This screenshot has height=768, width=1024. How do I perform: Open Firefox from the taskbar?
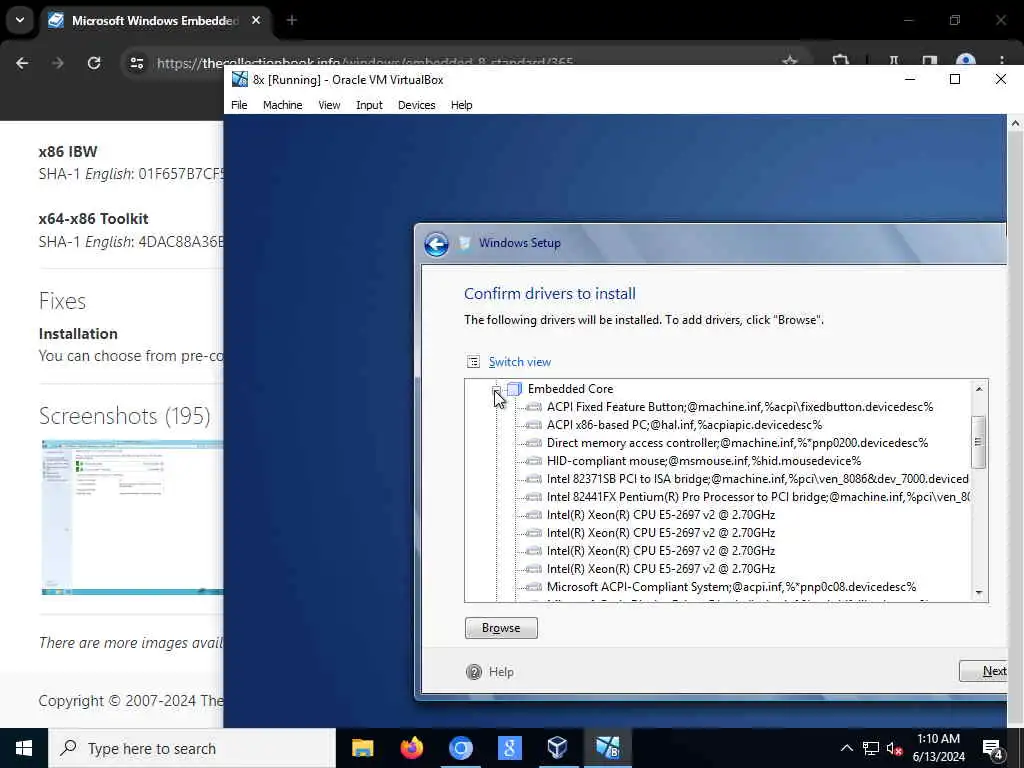411,748
